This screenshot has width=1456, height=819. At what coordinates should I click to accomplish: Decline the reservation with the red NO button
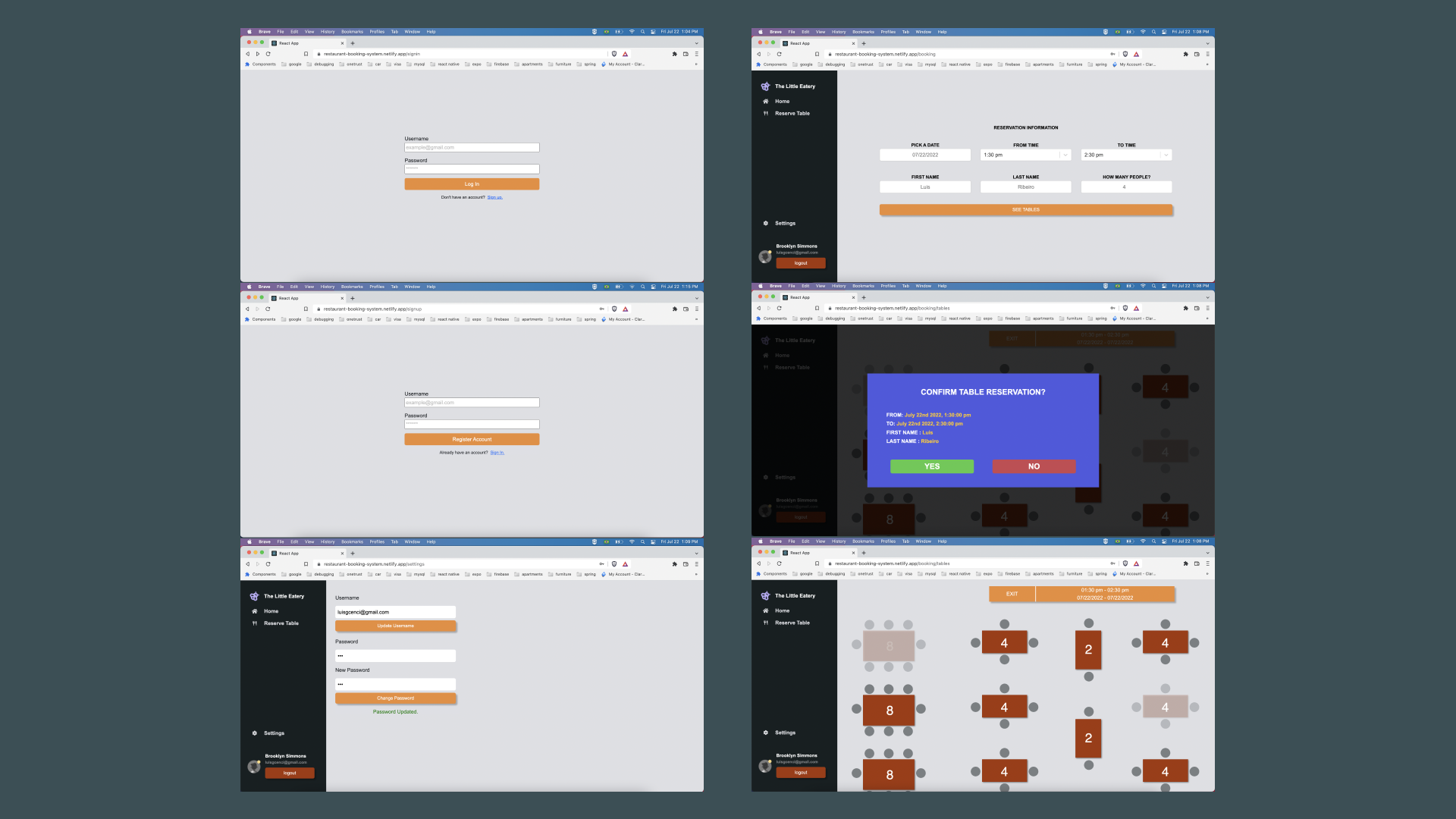pyautogui.click(x=1034, y=466)
